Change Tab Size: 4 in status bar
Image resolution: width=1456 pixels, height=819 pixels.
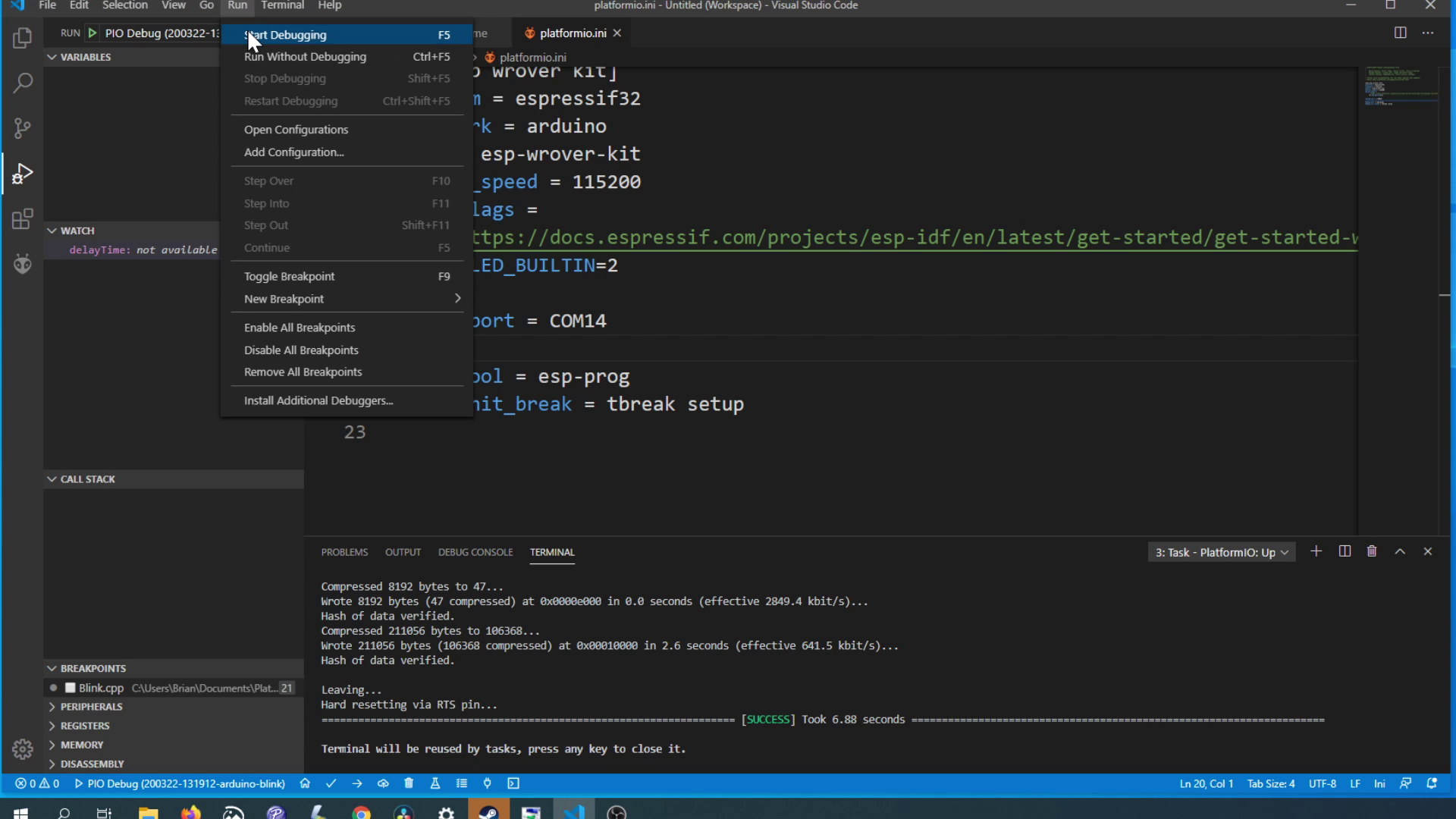tap(1271, 783)
